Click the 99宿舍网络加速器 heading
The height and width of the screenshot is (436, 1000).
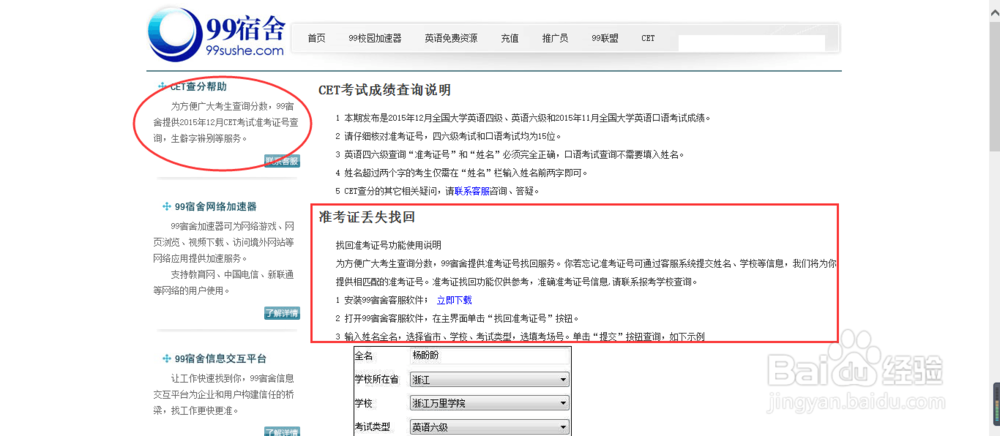[x=216, y=207]
